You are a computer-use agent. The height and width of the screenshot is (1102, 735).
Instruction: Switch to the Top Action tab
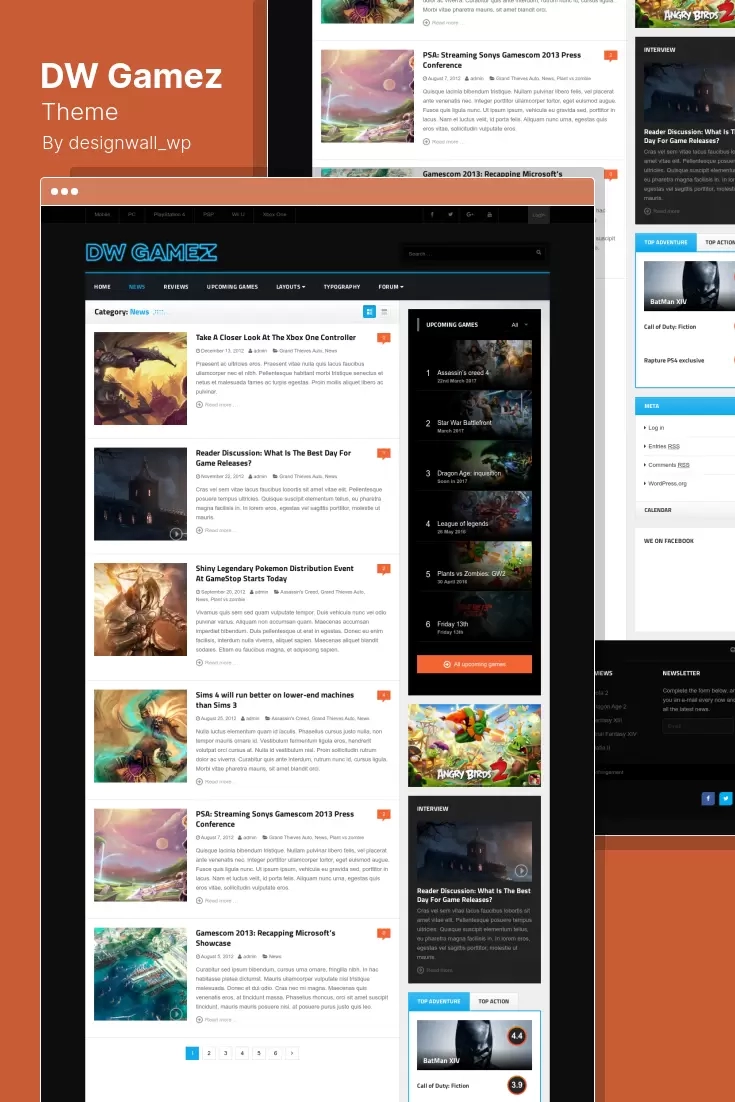pos(493,1001)
